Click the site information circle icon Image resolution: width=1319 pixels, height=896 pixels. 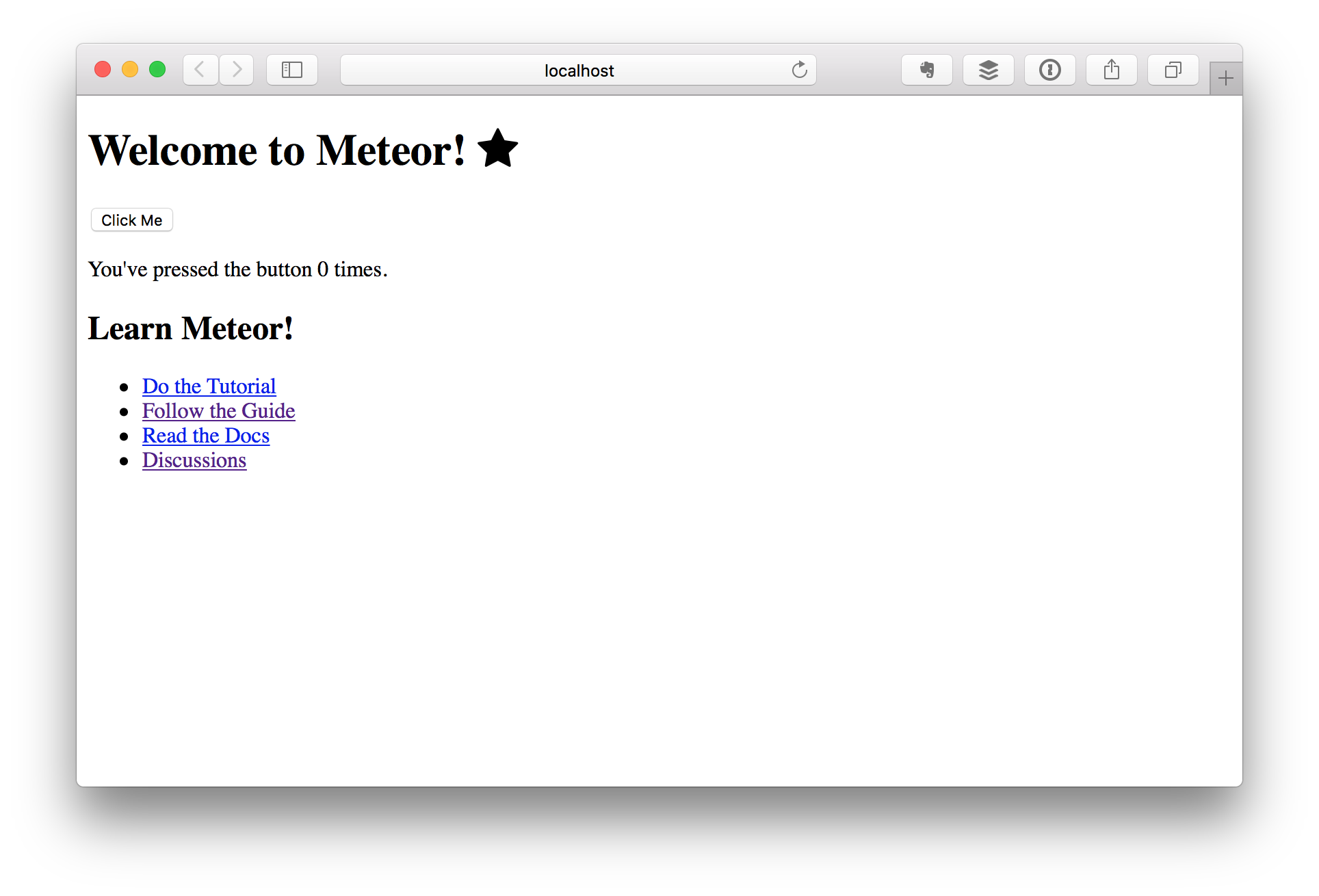[1049, 70]
